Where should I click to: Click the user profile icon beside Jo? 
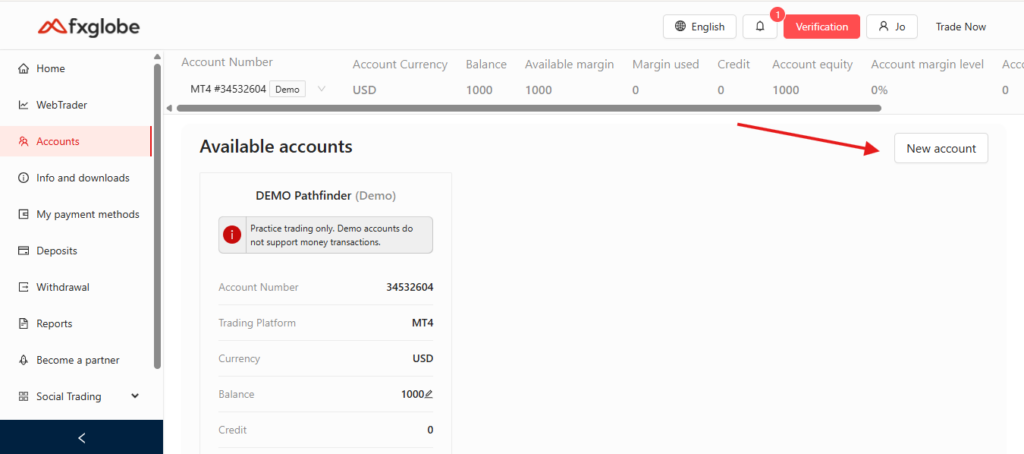pos(884,27)
